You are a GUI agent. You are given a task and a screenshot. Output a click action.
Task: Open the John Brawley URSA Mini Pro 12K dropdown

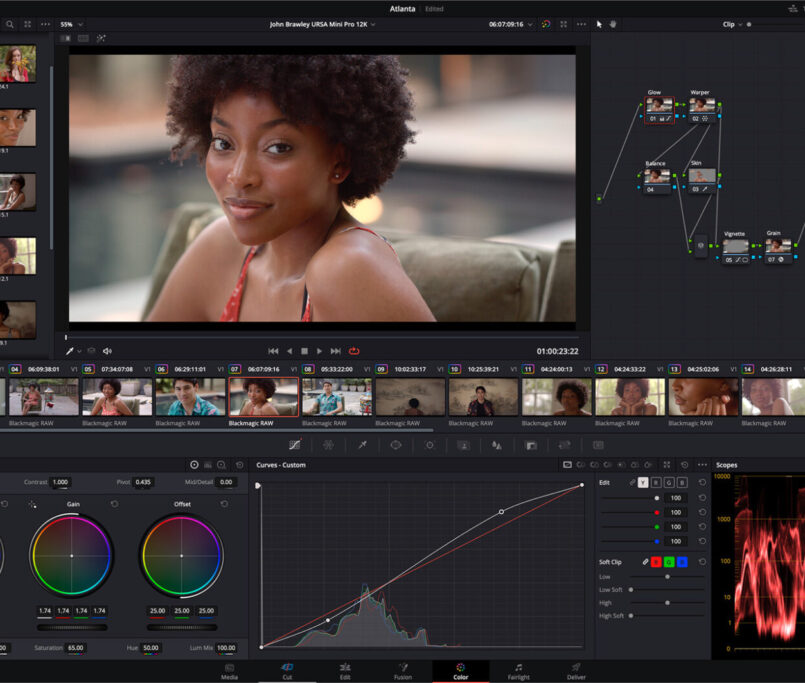pyautogui.click(x=322, y=24)
